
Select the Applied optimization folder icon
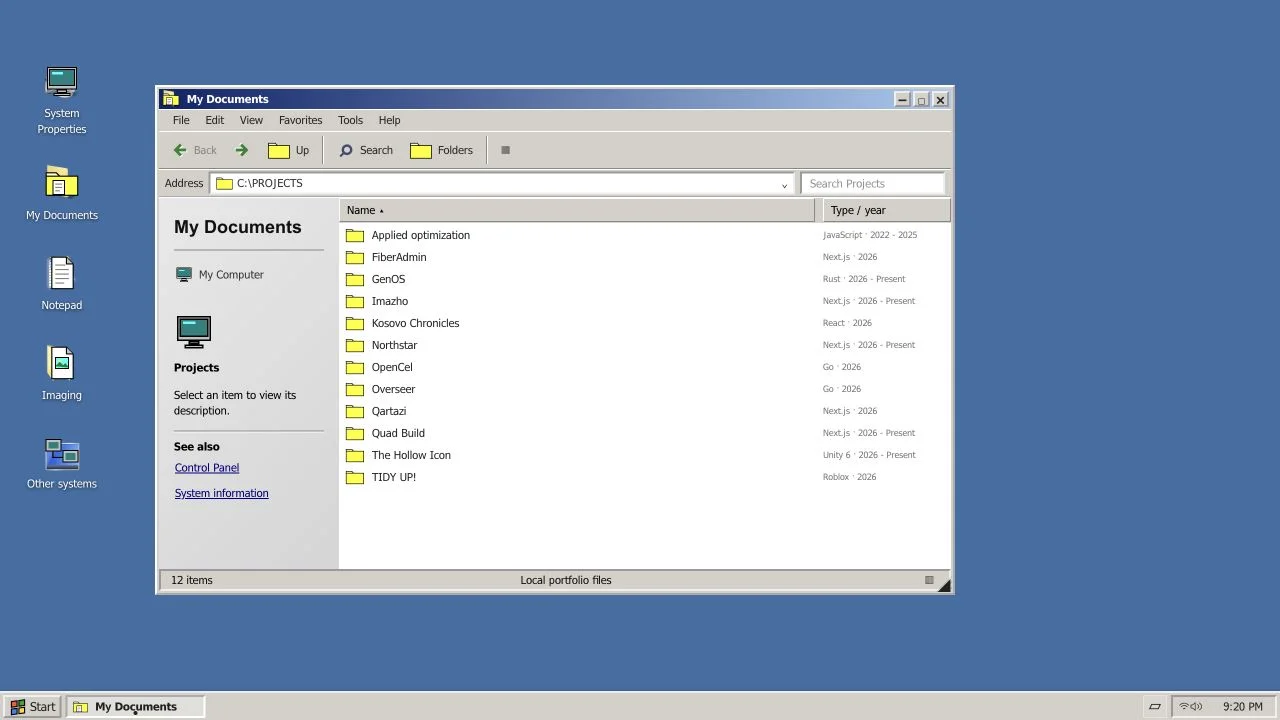[x=355, y=235]
